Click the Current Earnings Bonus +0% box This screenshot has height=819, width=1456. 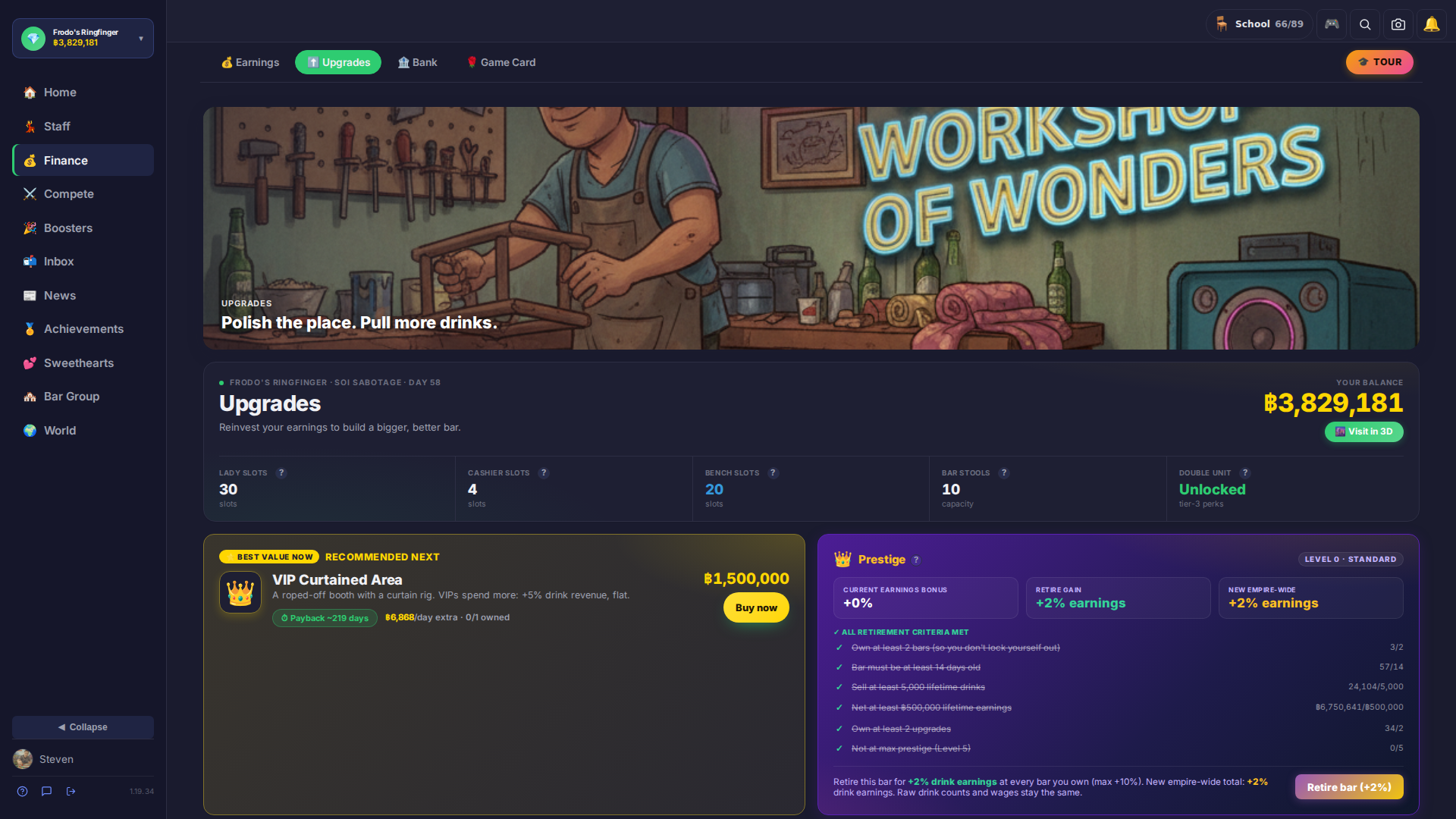[x=925, y=598]
